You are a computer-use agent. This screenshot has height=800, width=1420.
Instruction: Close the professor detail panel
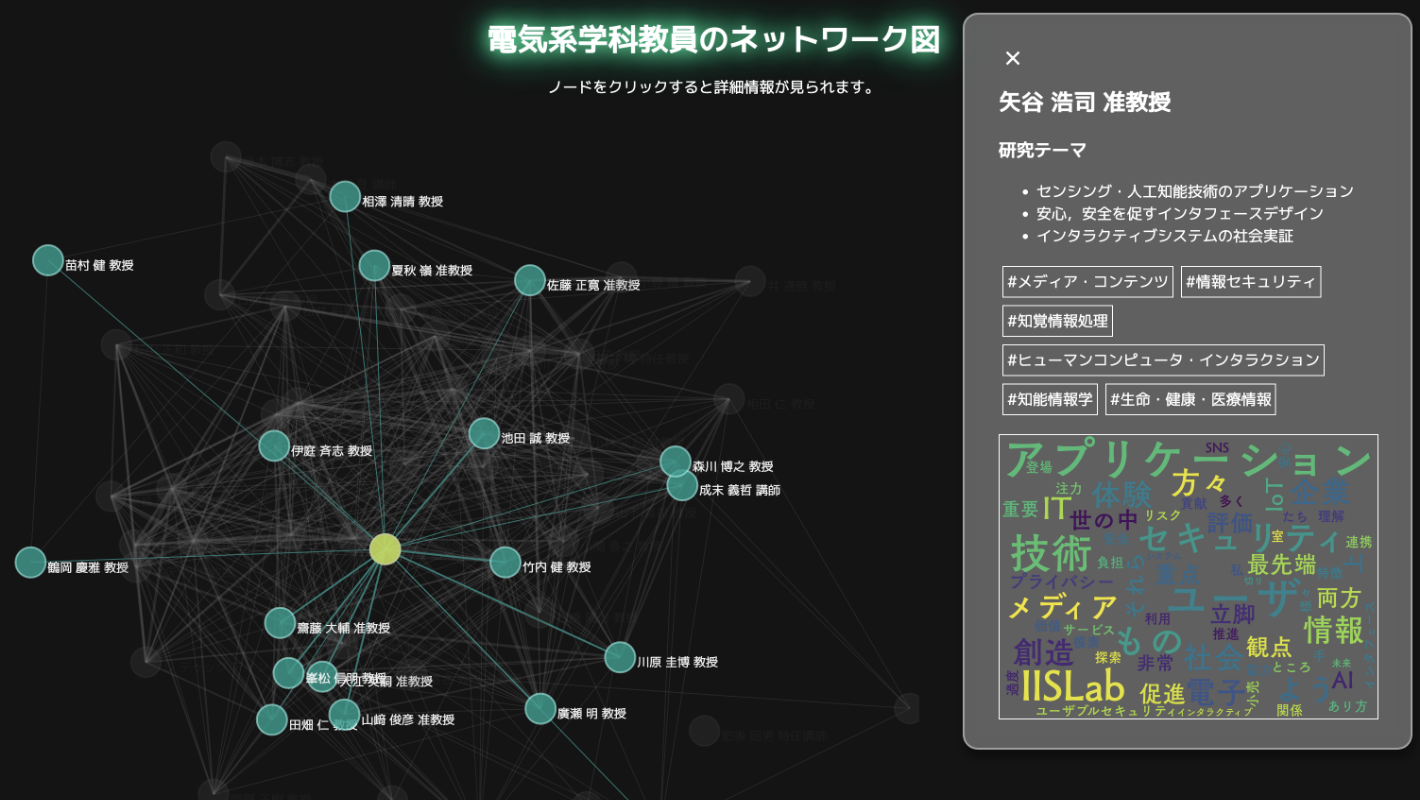point(1012,58)
